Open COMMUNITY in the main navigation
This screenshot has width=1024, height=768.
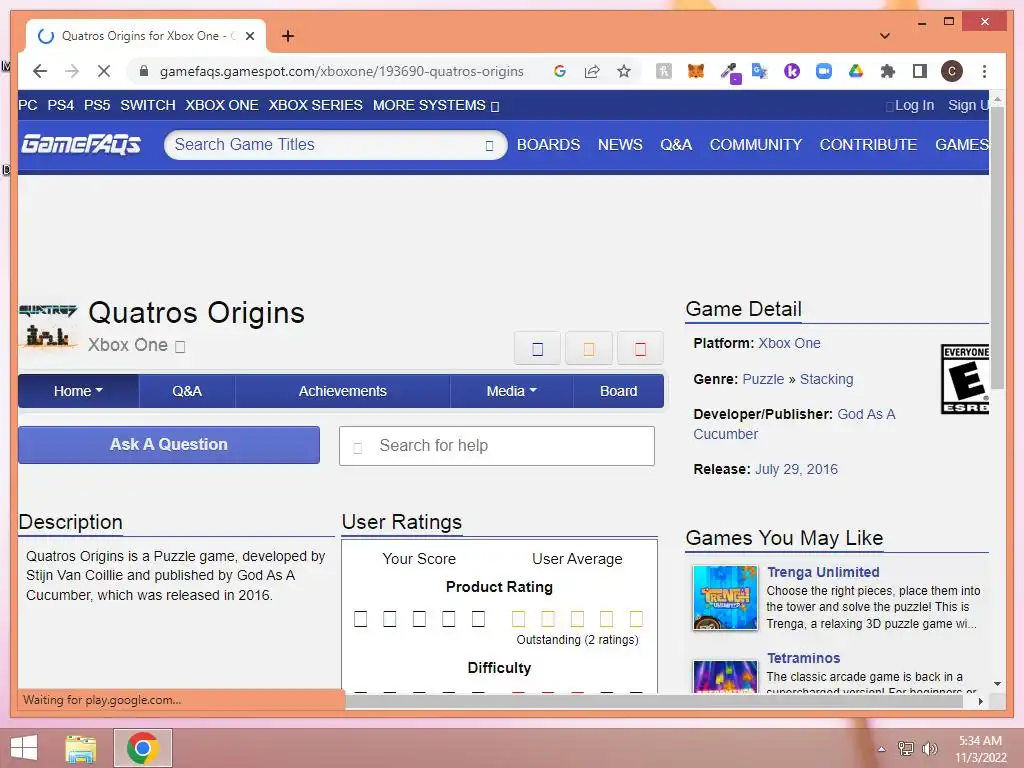click(x=756, y=144)
